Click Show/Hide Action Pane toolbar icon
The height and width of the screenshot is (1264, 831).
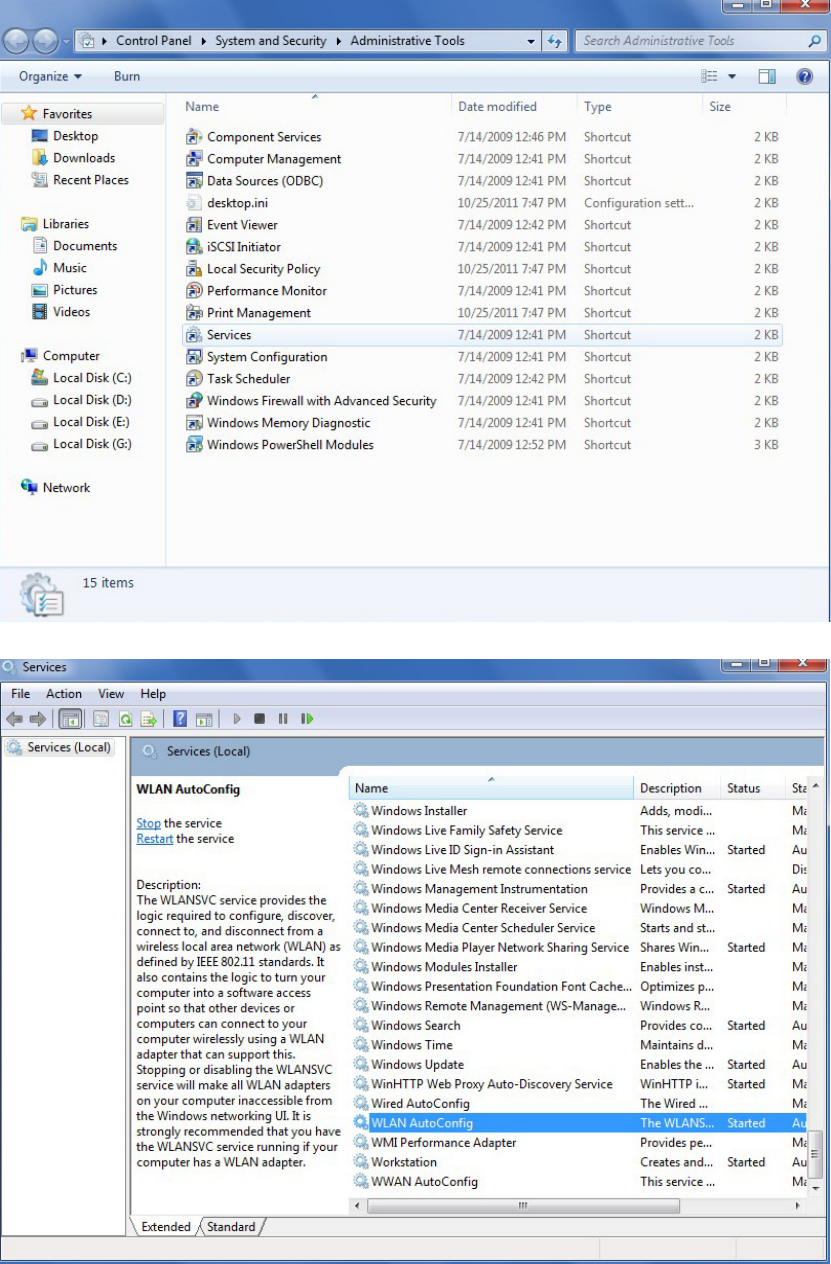pos(203,719)
